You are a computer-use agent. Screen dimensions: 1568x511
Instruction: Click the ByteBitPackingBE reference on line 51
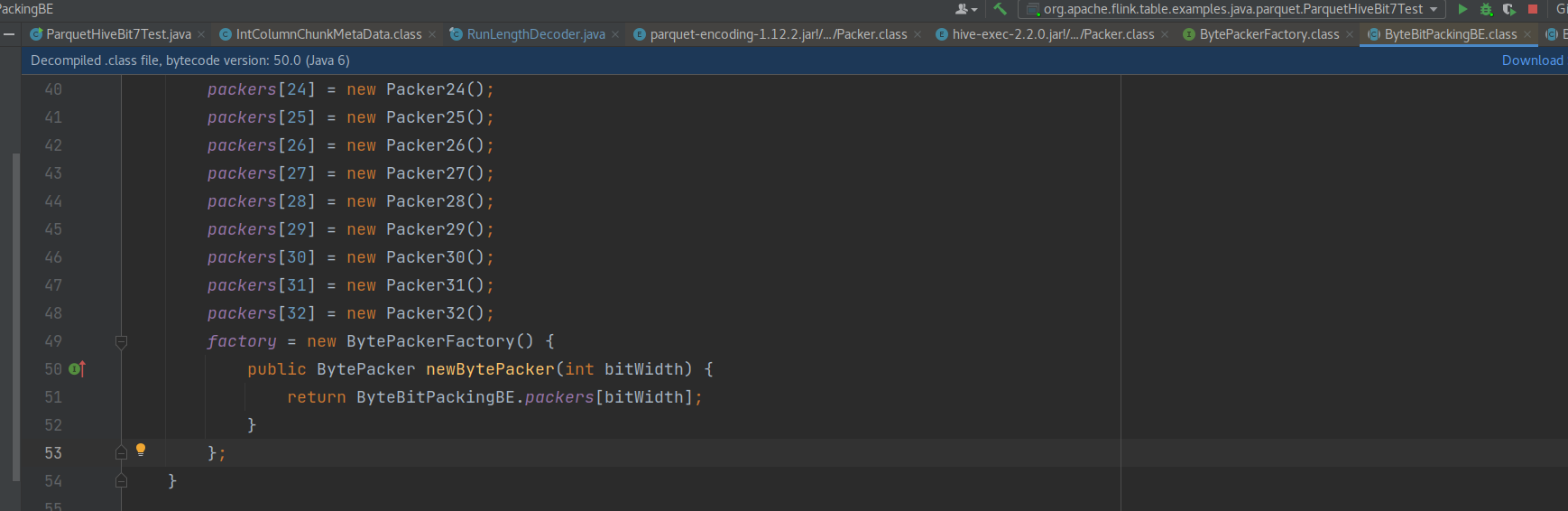[435, 397]
